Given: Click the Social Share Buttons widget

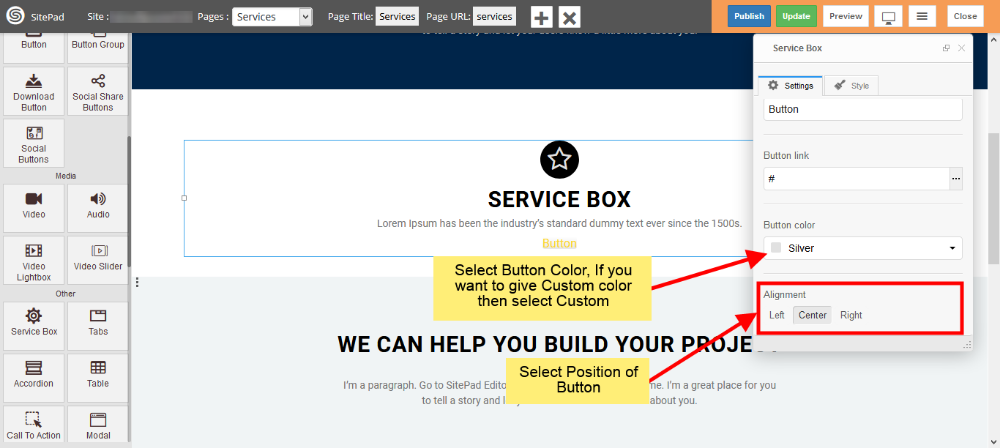Looking at the screenshot, I should 98,91.
